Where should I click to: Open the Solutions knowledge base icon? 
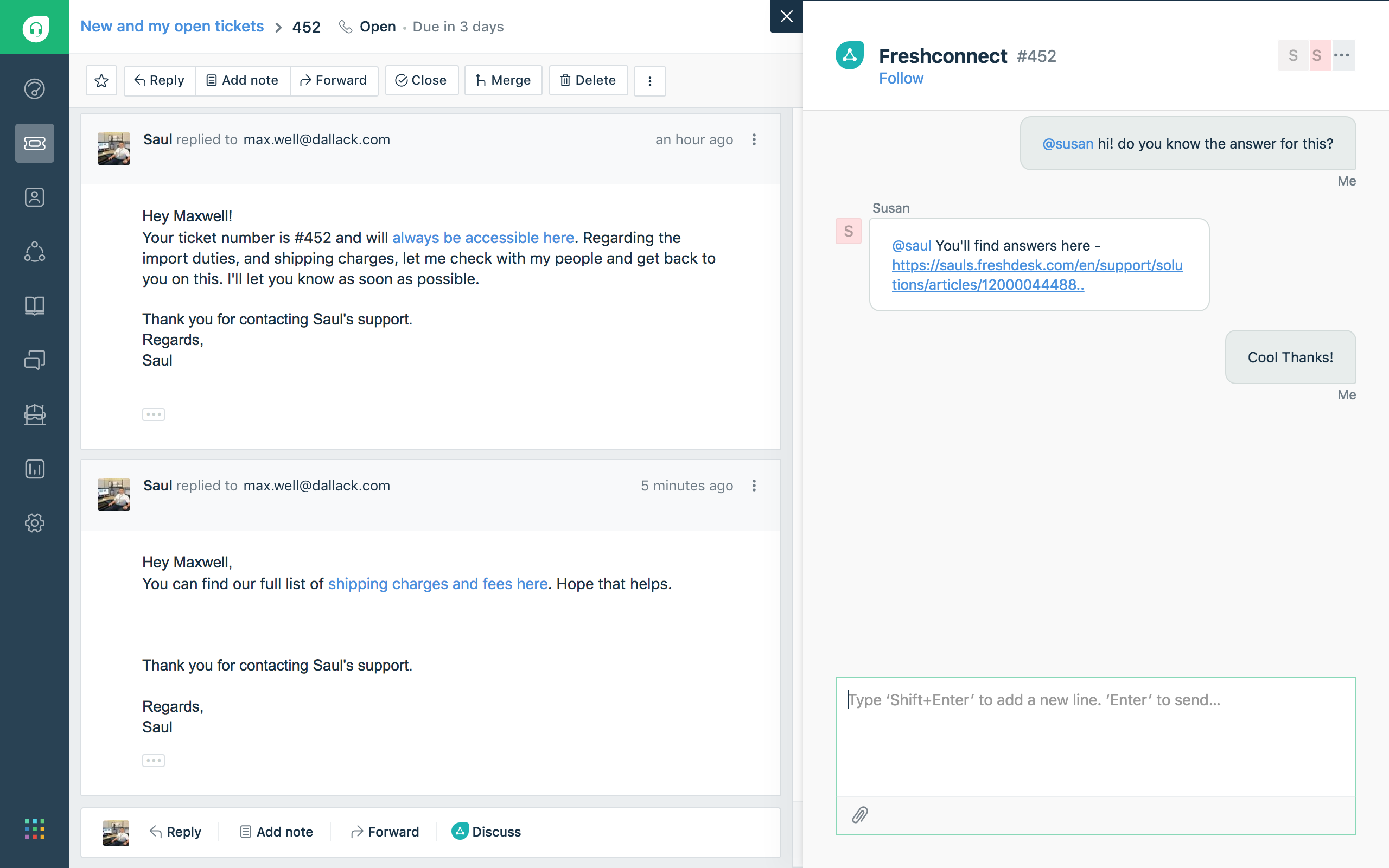coord(34,305)
